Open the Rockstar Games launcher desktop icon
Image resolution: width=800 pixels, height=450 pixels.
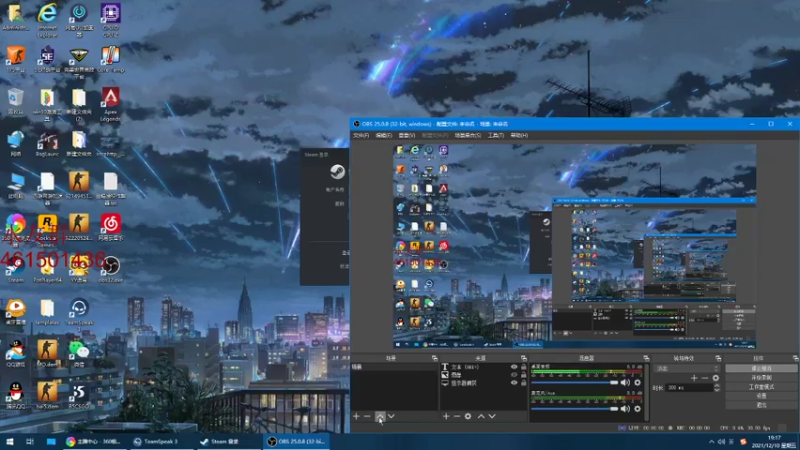(x=47, y=231)
